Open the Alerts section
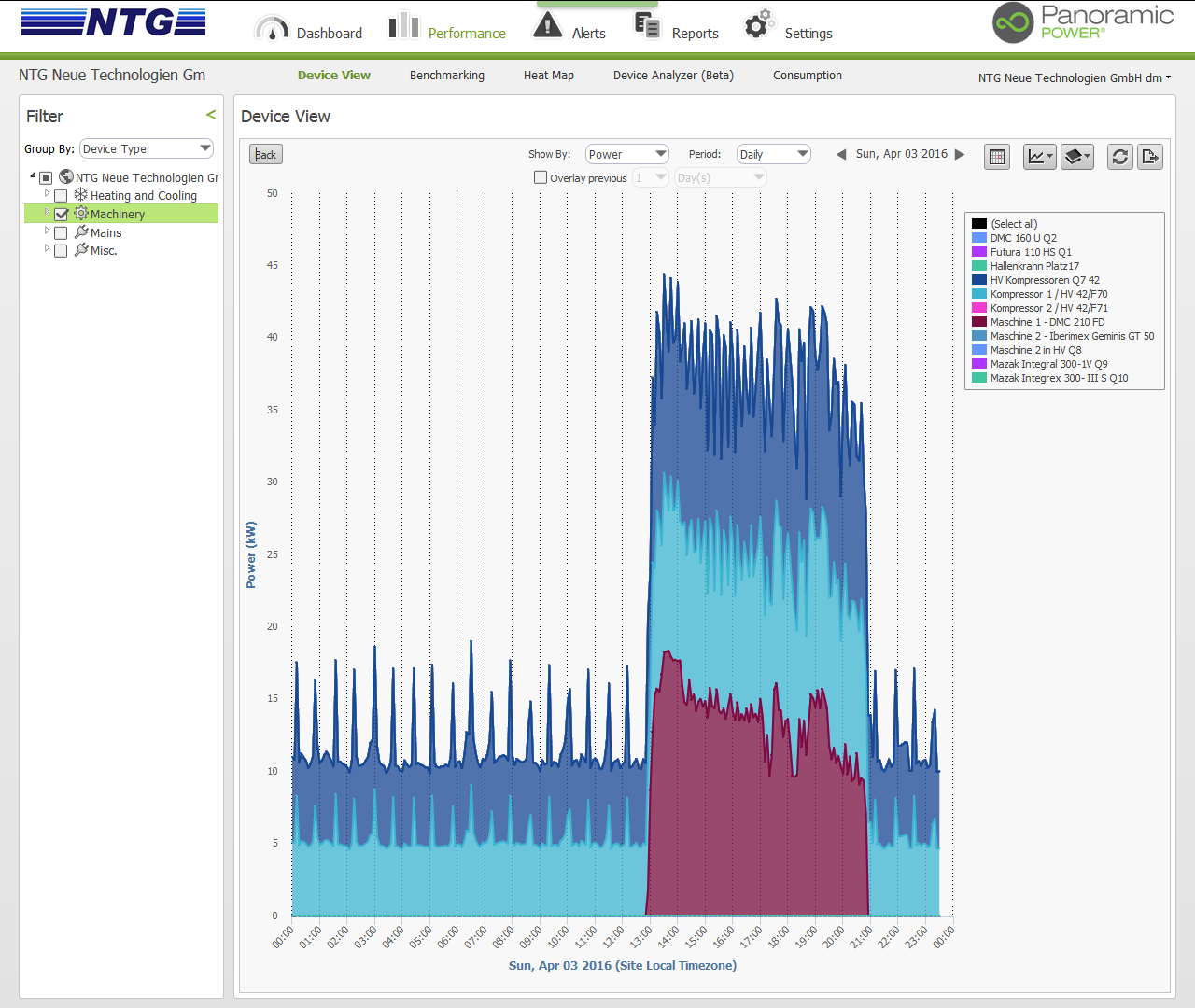Screen dimensions: 1195x1008 click(x=569, y=28)
